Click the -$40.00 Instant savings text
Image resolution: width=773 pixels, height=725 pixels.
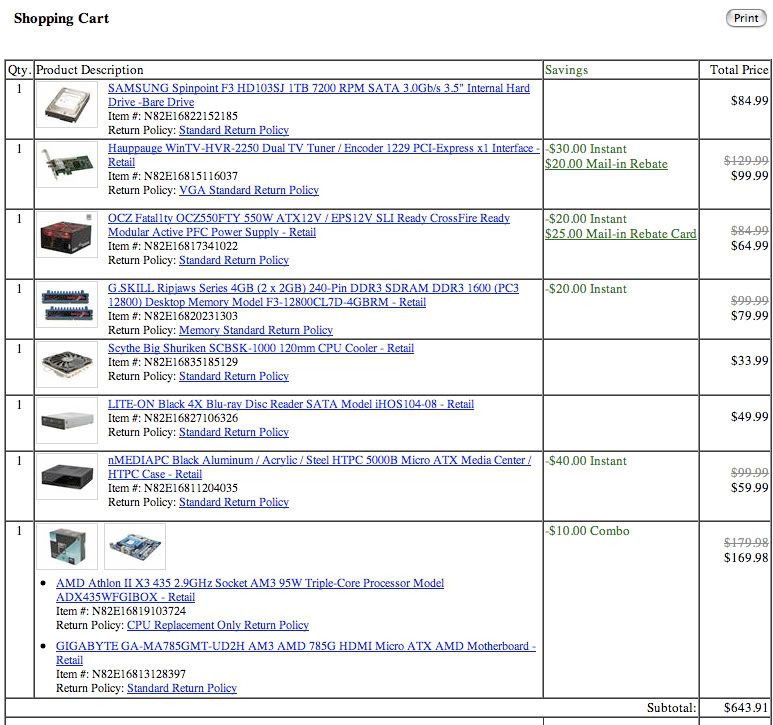pyautogui.click(x=586, y=461)
